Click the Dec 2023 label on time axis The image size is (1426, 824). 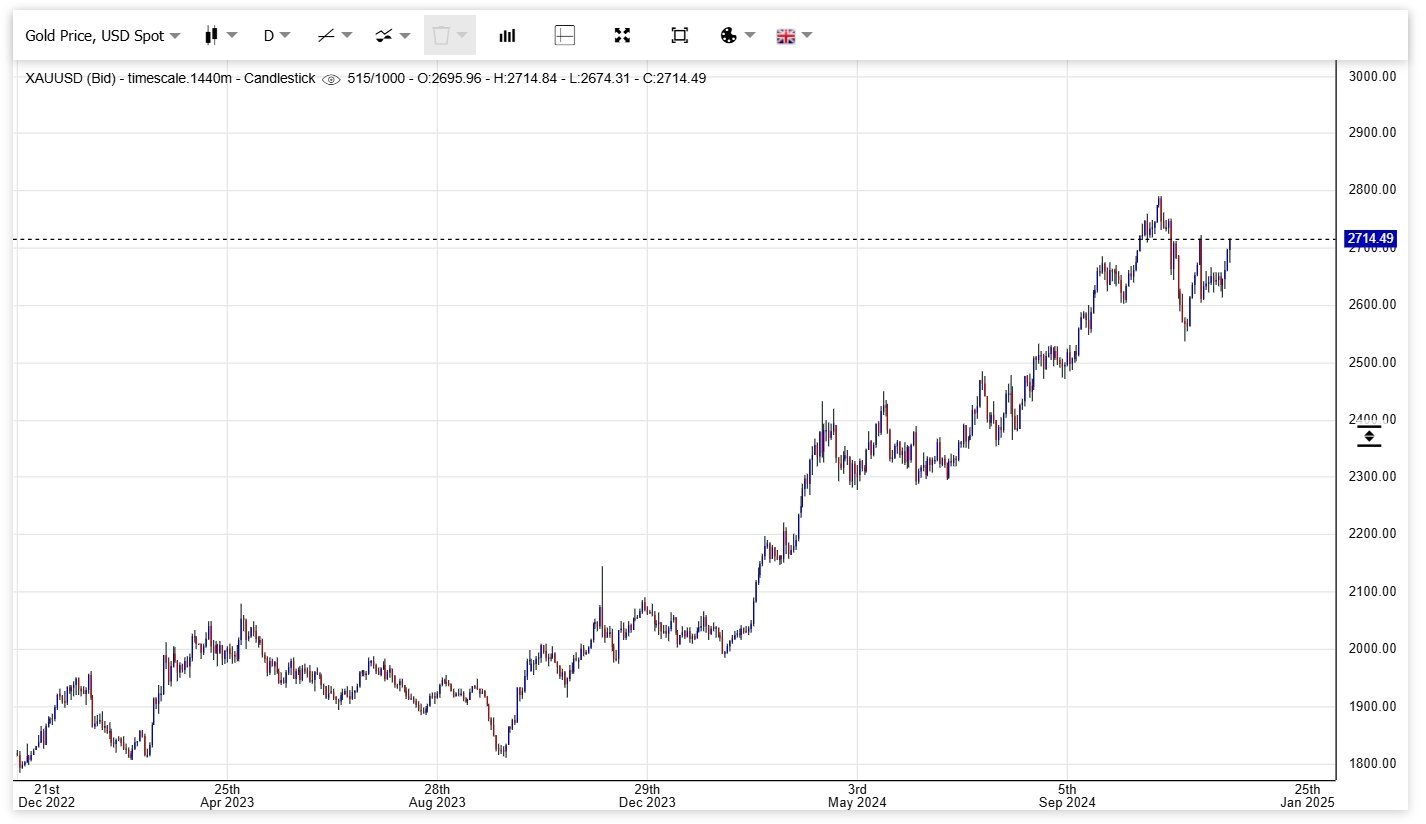coord(647,802)
